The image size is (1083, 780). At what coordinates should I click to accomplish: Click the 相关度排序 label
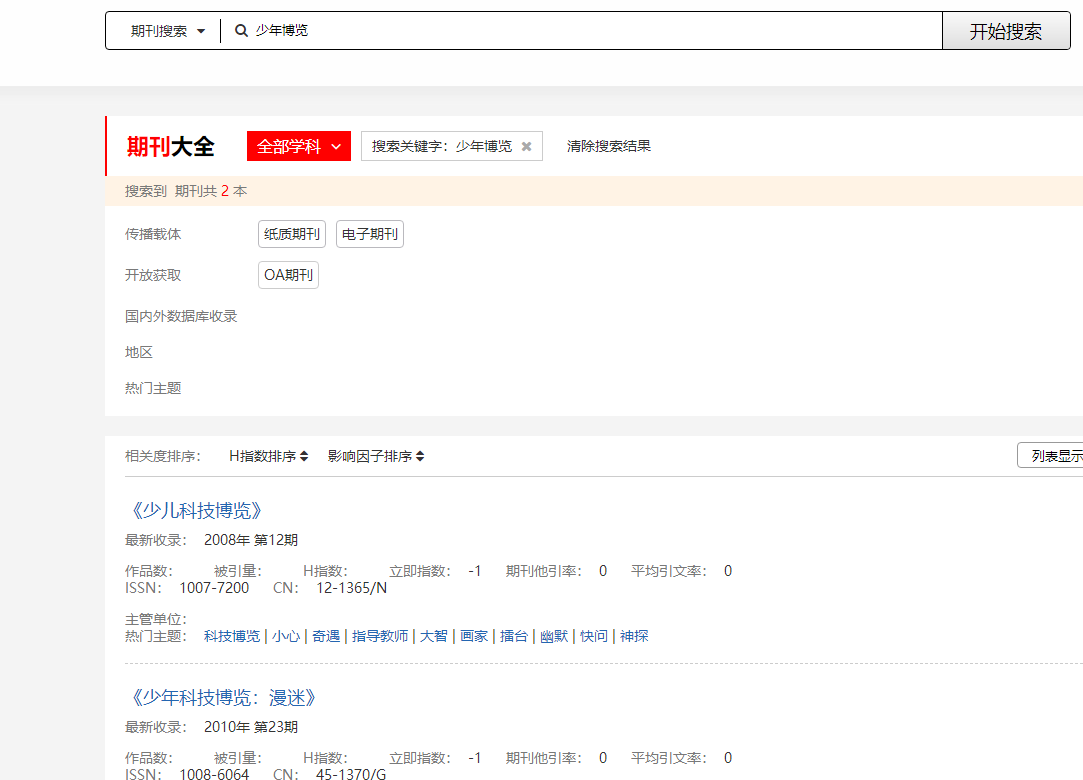point(163,456)
